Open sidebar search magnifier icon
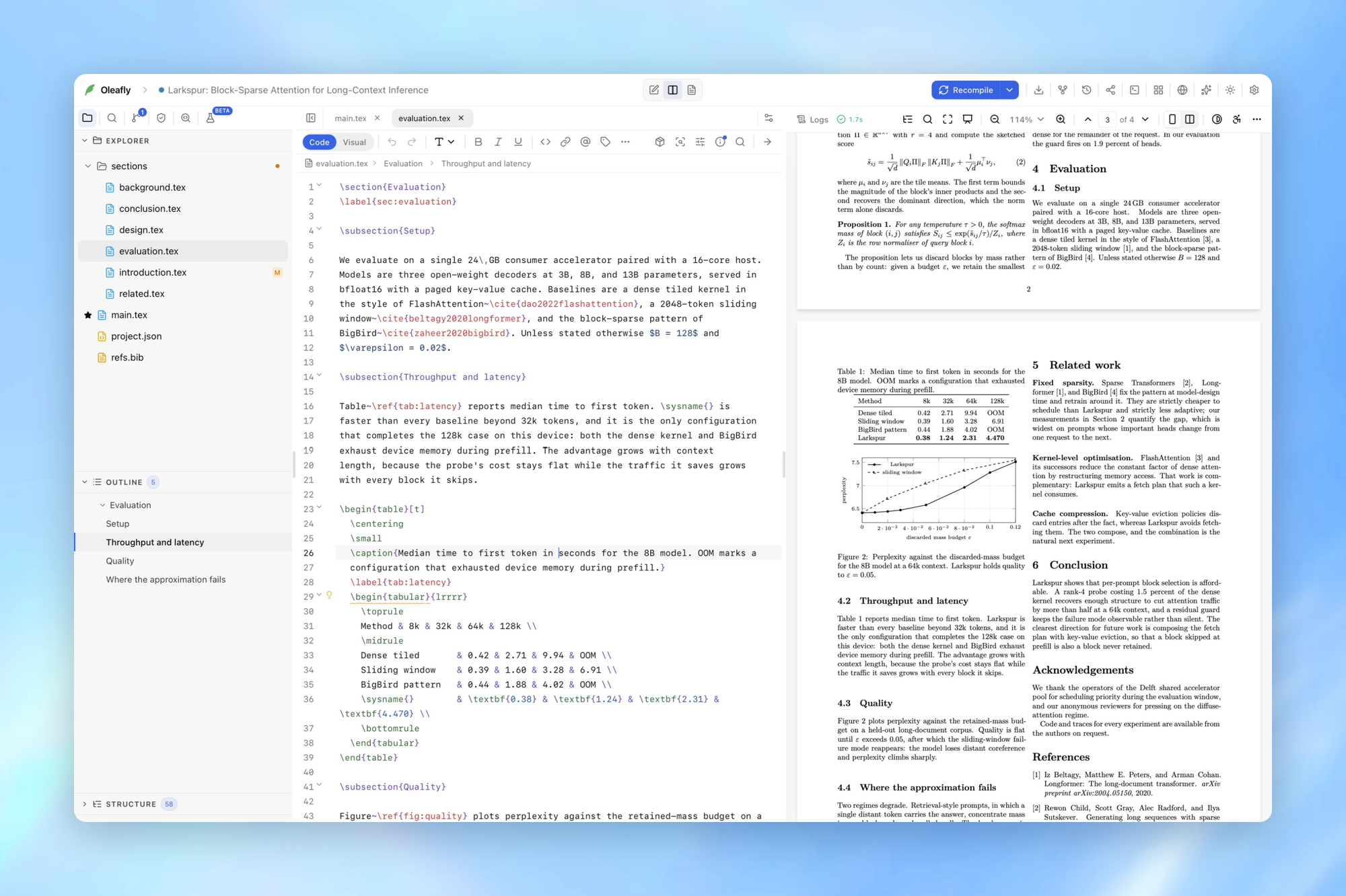Screen dimensions: 1346x896 tap(112, 118)
